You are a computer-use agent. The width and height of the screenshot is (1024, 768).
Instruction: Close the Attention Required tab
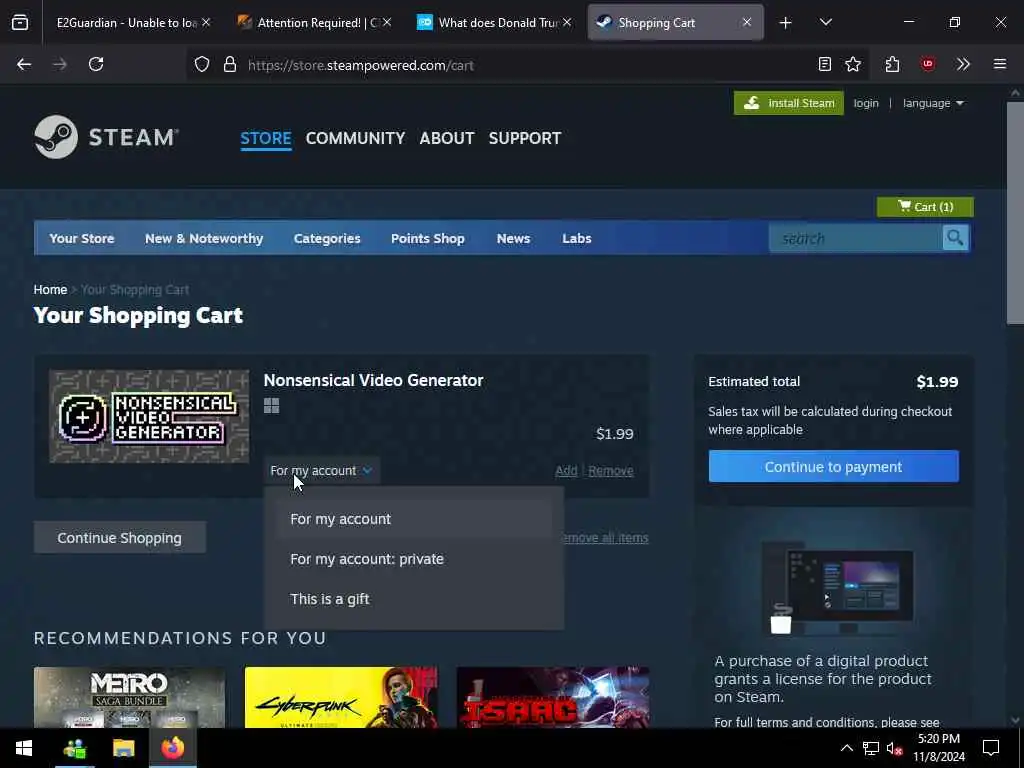click(x=387, y=22)
